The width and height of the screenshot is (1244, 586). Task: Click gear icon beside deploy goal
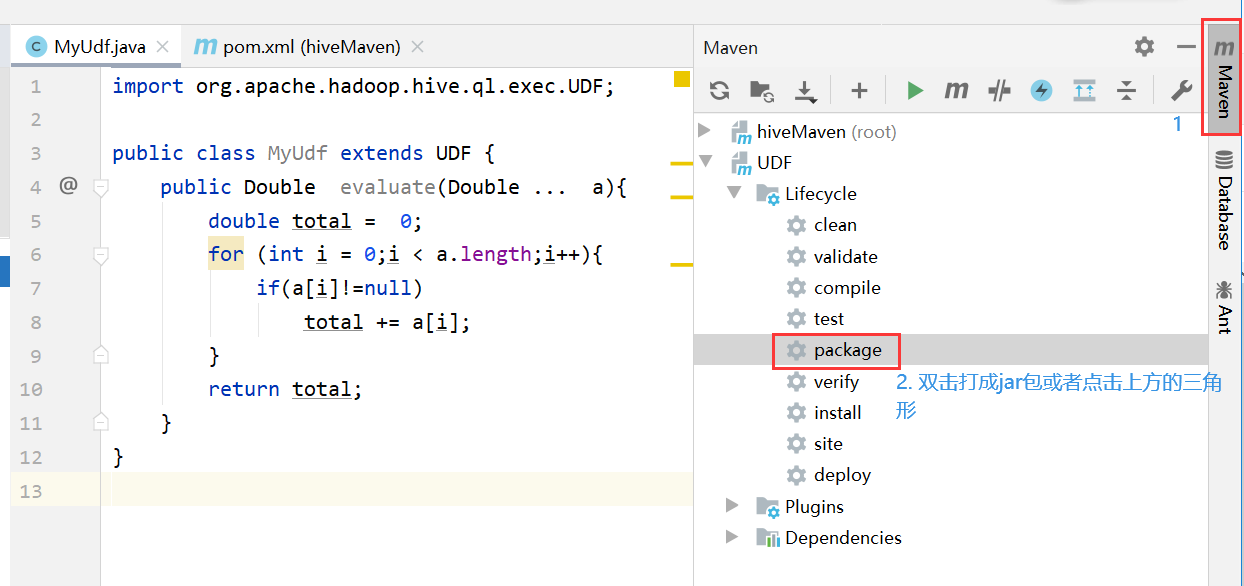click(796, 474)
